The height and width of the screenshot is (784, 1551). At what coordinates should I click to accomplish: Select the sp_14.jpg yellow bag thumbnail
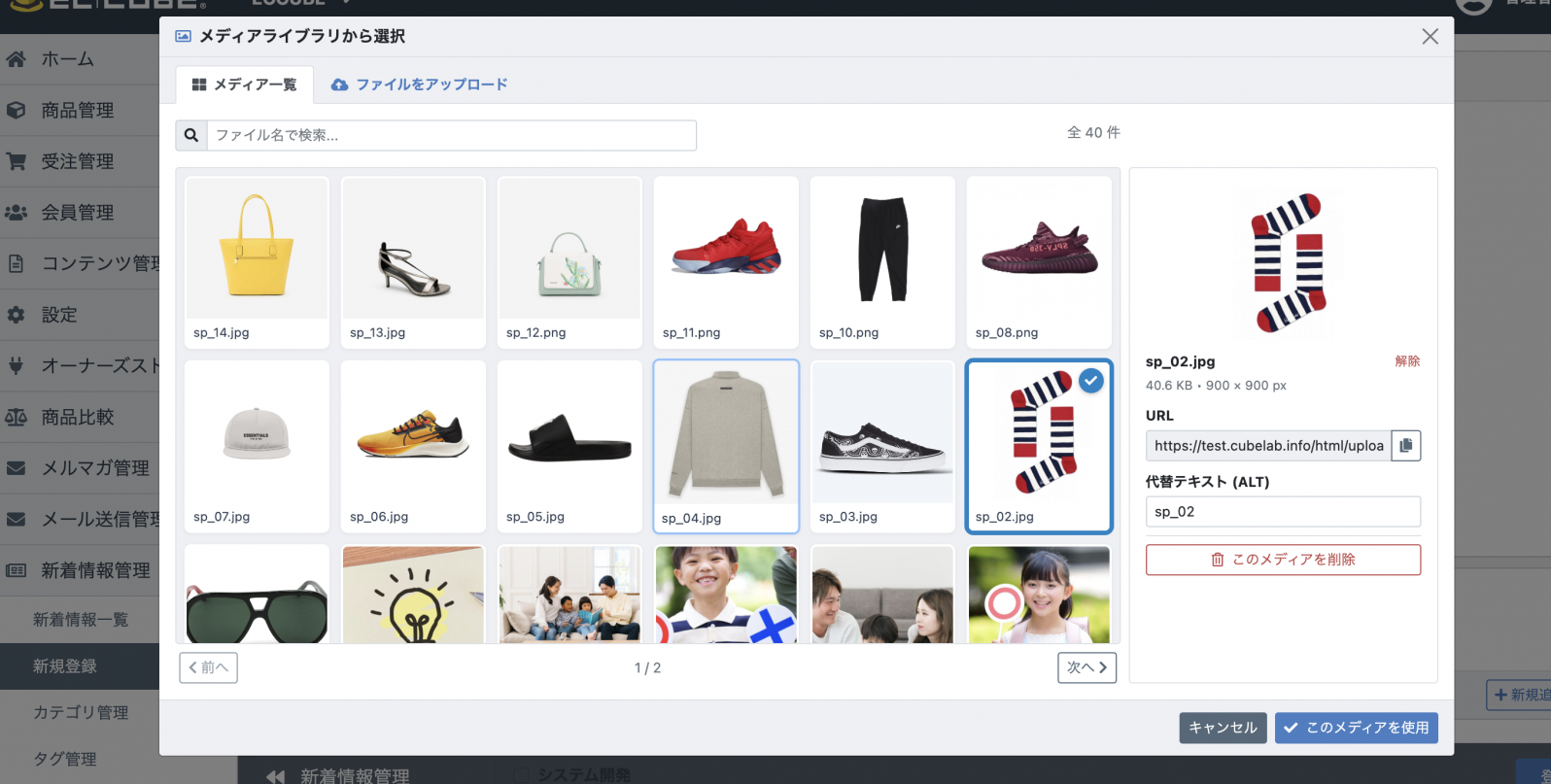tap(257, 262)
